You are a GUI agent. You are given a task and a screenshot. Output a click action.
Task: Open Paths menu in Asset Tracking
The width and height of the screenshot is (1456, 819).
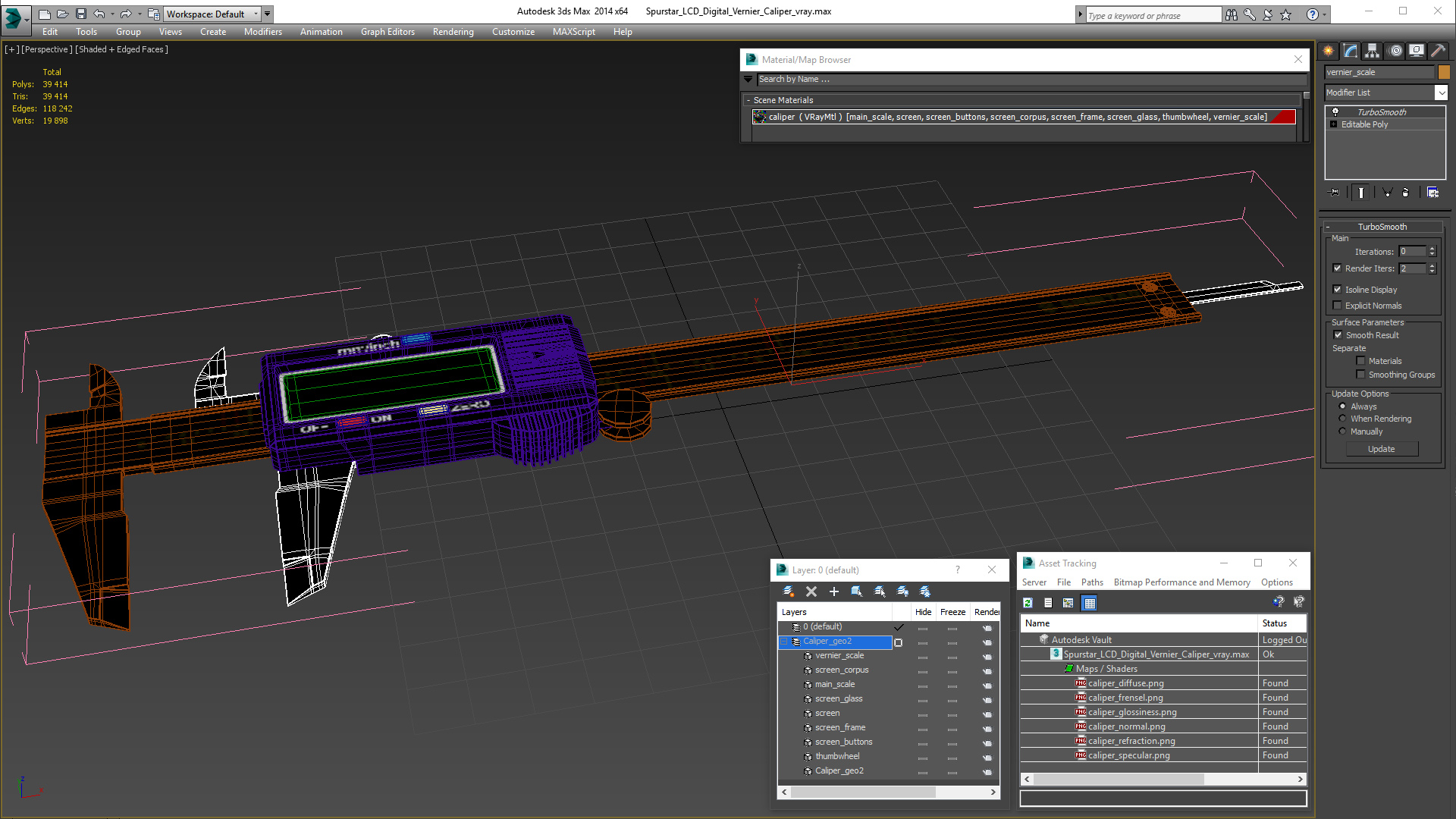[1092, 582]
